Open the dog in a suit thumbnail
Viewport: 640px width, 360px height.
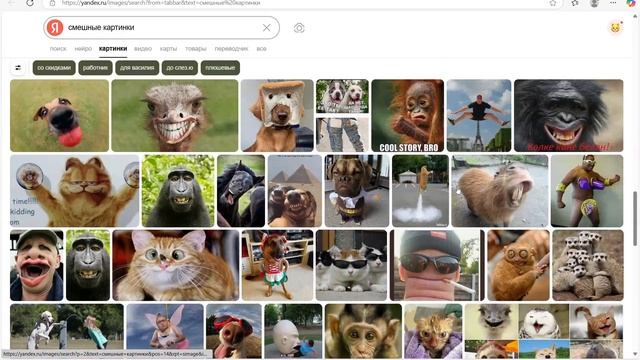pyautogui.click(x=357, y=191)
